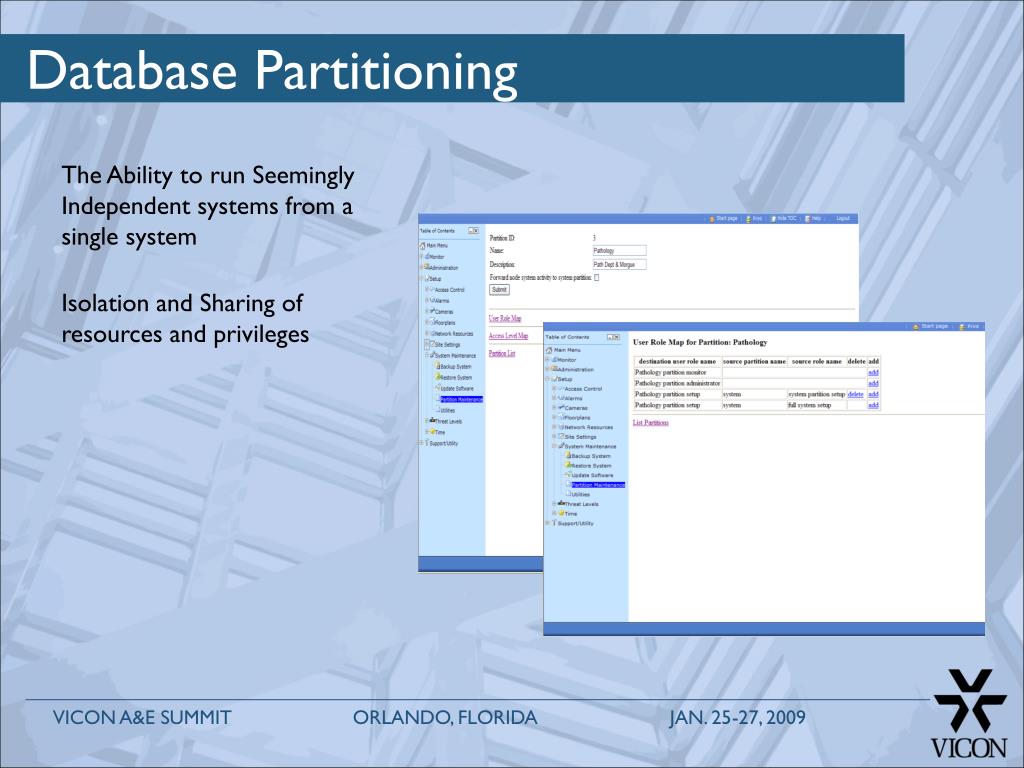Image resolution: width=1024 pixels, height=768 pixels.
Task: Click the List Partitions link
Action: pos(650,423)
